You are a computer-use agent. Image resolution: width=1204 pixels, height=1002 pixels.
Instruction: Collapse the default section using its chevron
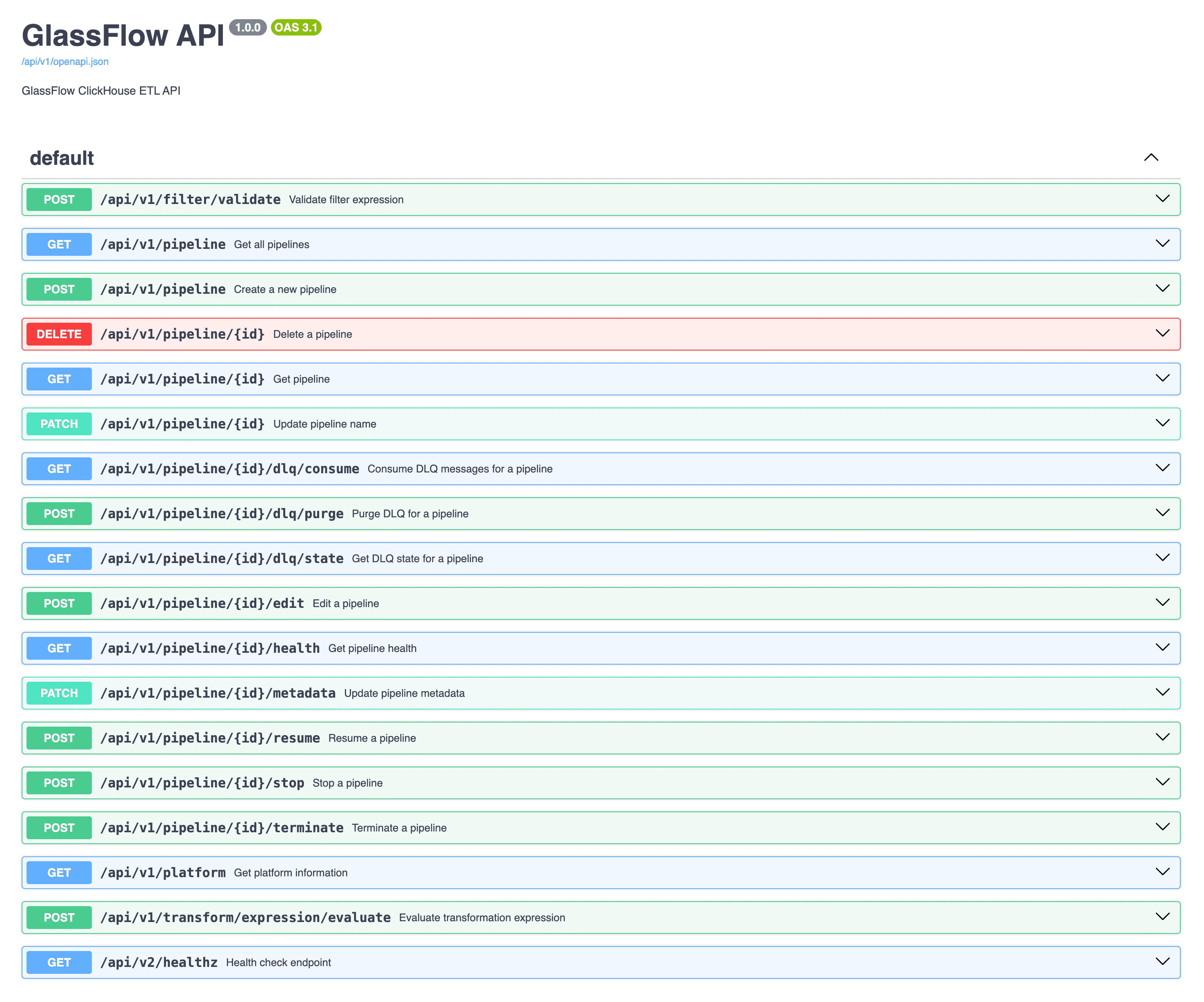coord(1151,157)
